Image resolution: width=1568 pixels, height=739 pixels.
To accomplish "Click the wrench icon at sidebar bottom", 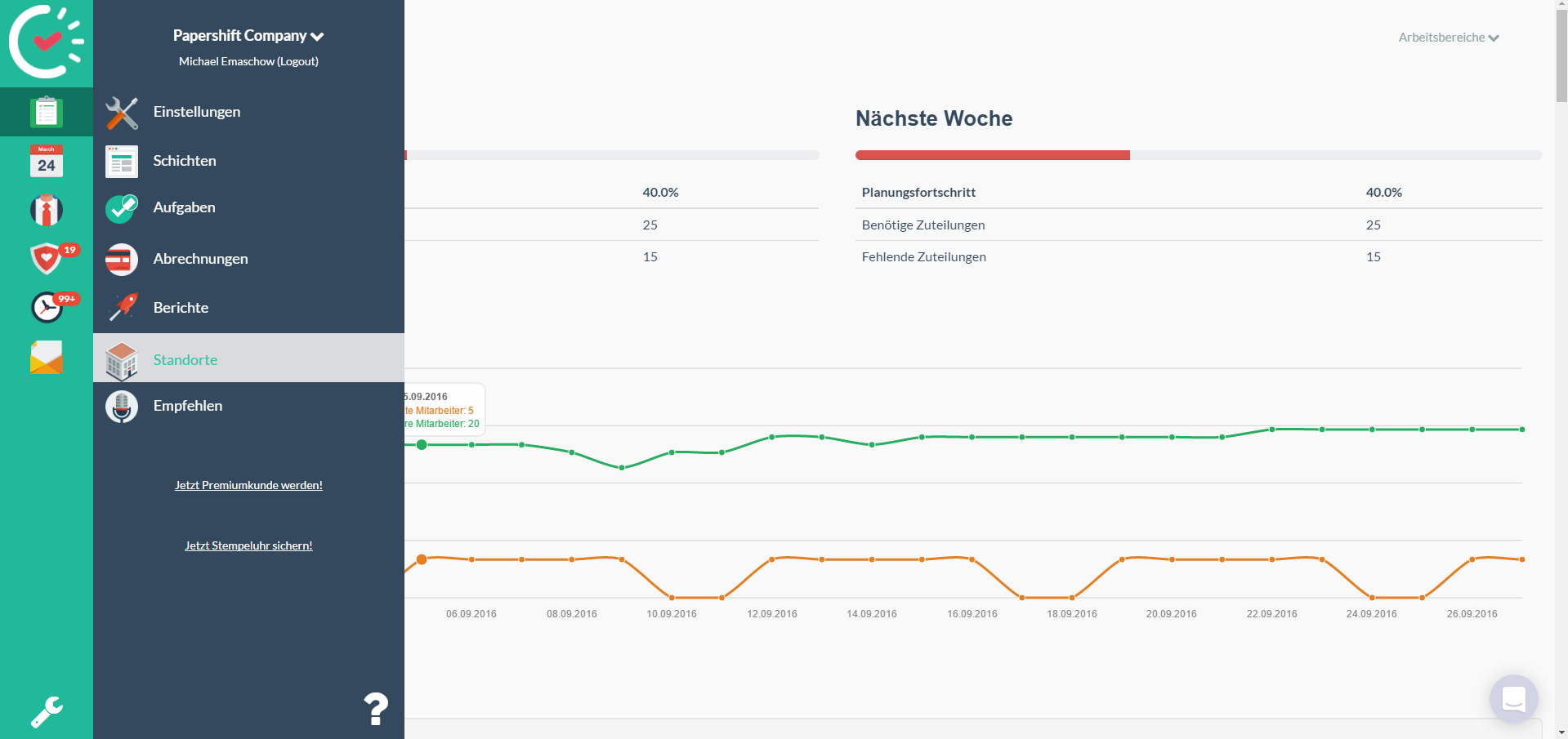I will click(47, 712).
